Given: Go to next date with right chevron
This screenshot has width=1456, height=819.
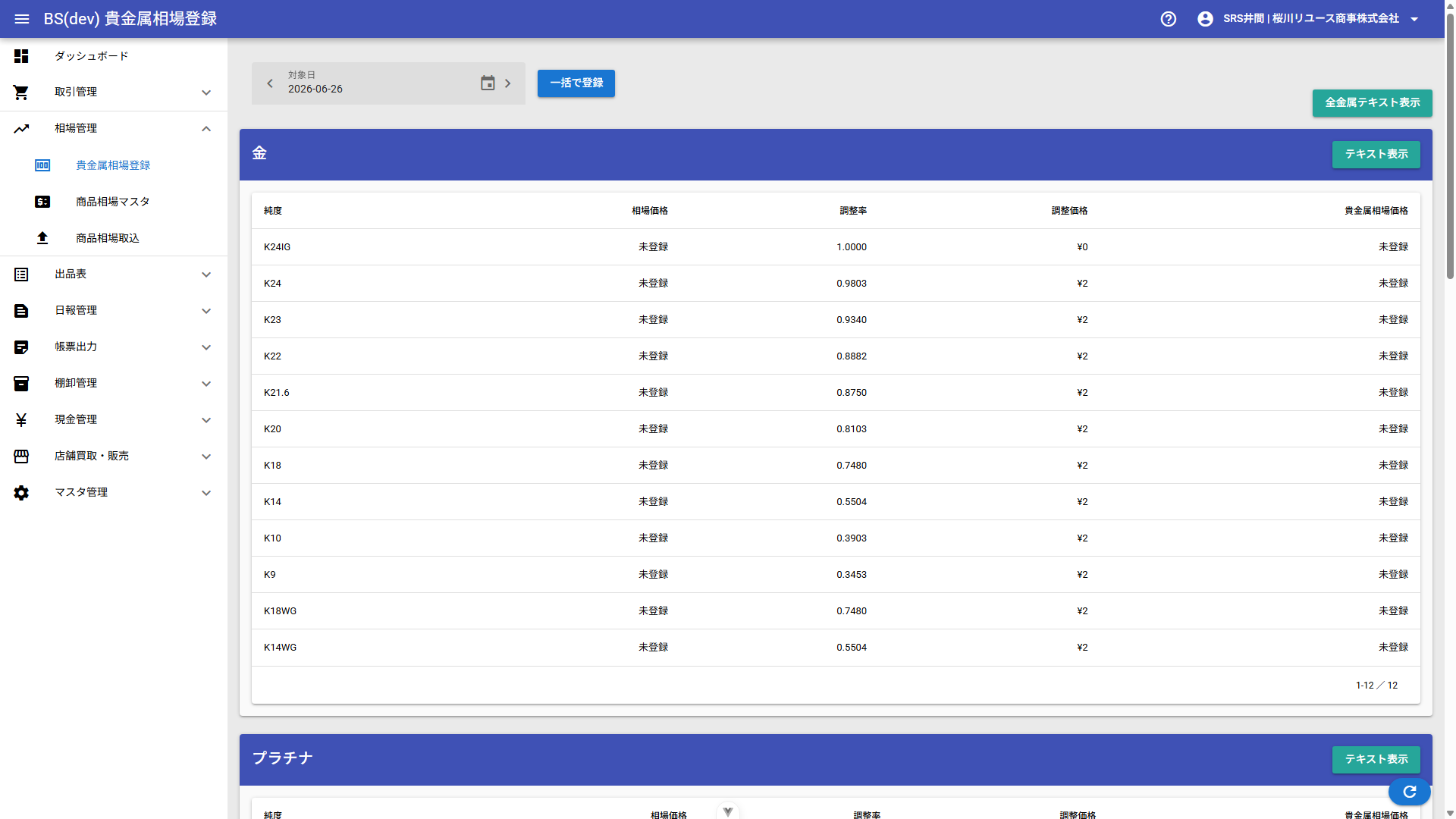Looking at the screenshot, I should pos(508,83).
